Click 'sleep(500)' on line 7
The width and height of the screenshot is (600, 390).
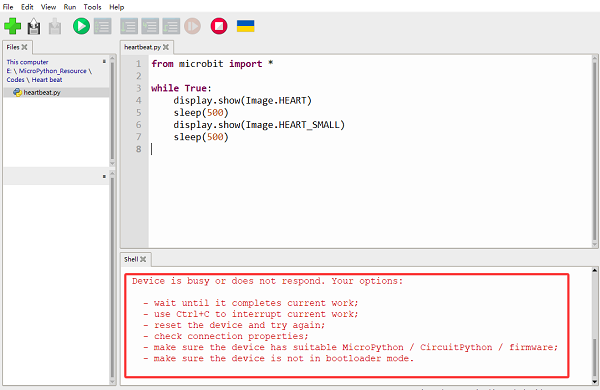pos(201,137)
